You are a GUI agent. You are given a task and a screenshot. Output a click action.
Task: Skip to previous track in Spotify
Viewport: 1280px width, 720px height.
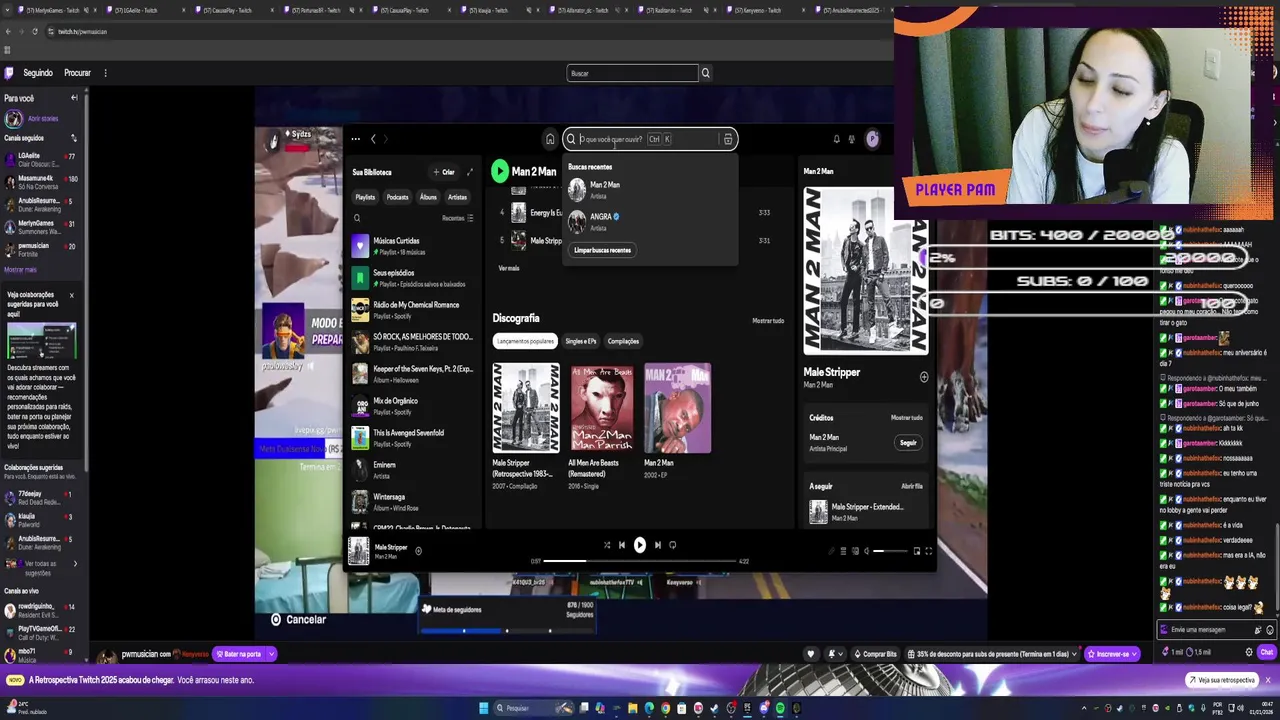tap(622, 545)
